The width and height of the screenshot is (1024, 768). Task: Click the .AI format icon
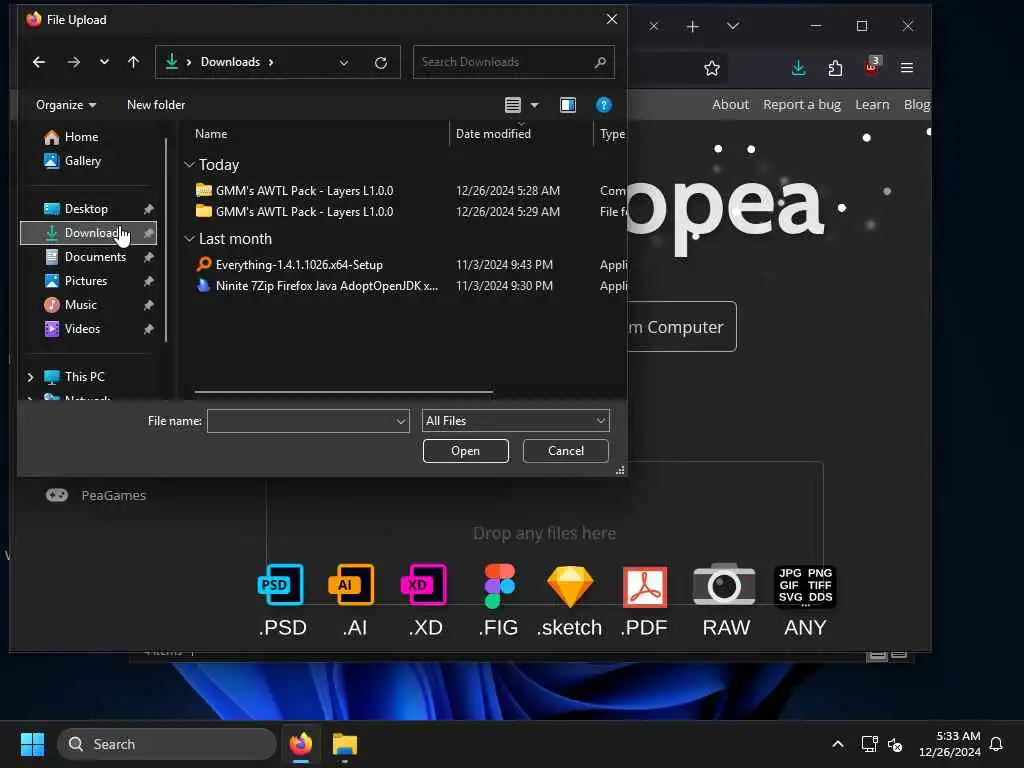pyautogui.click(x=352, y=585)
